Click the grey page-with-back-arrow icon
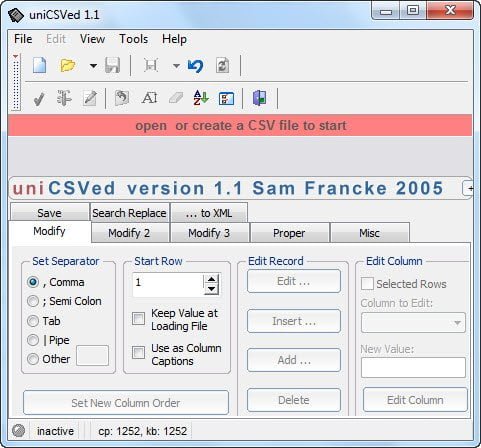This screenshot has height=448, width=481. click(x=122, y=98)
